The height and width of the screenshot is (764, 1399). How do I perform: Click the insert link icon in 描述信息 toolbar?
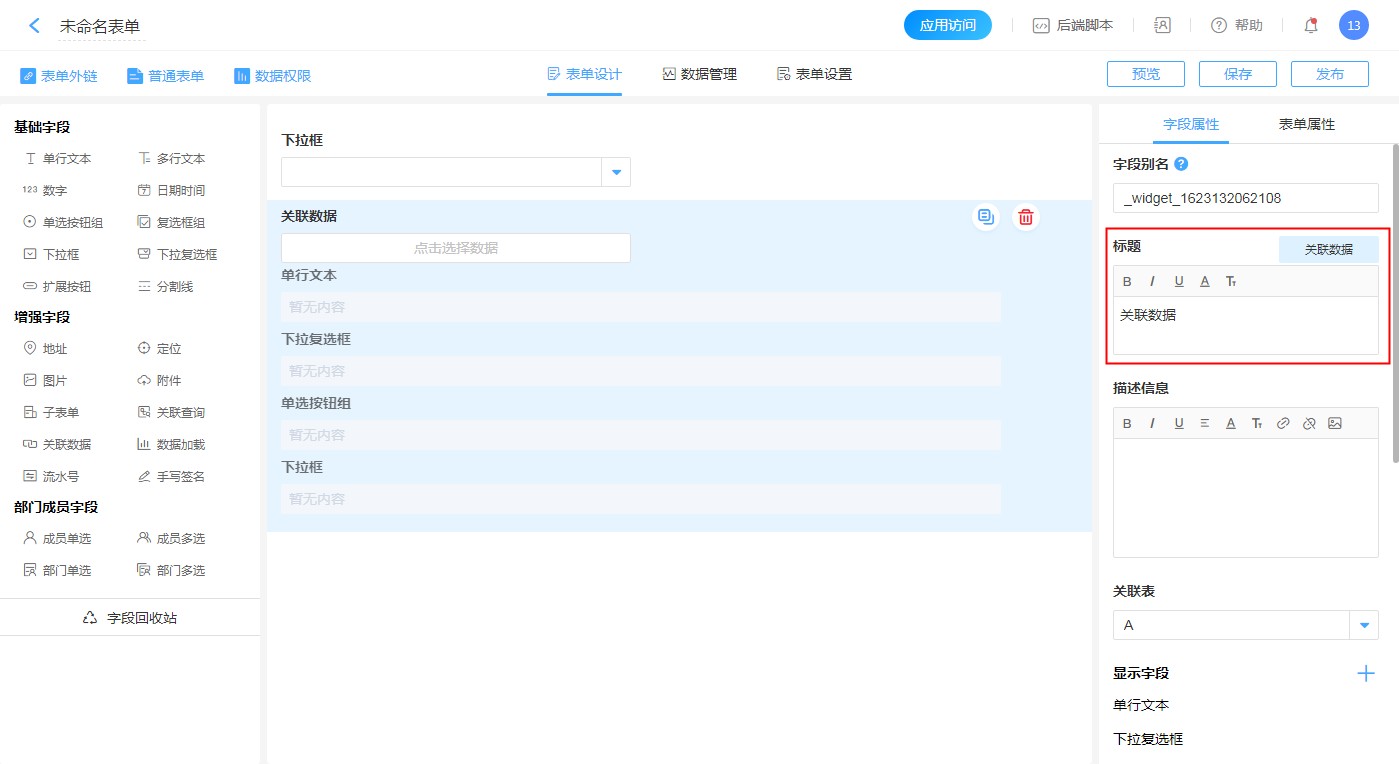pos(1283,423)
